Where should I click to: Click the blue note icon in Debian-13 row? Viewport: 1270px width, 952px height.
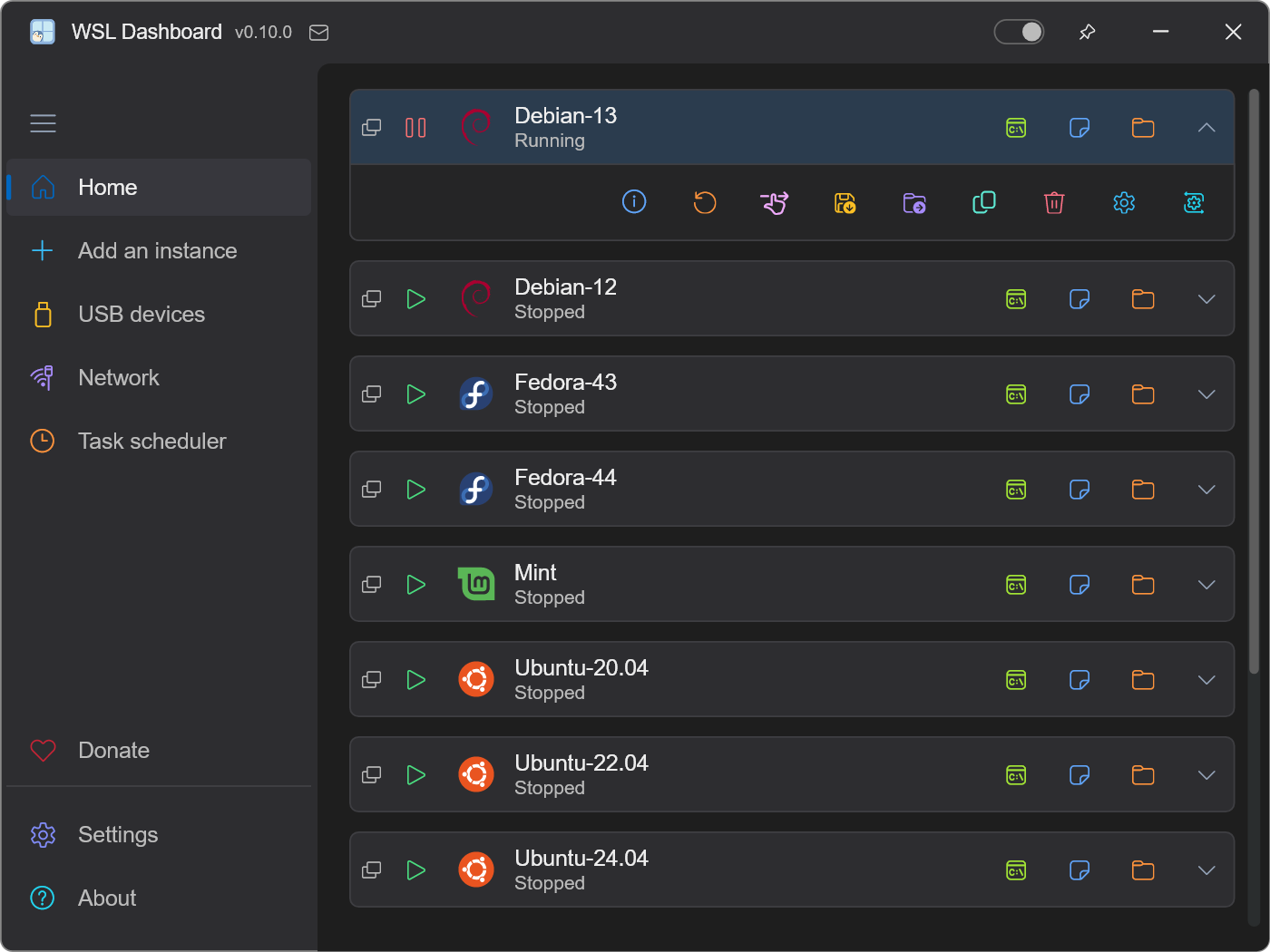click(1079, 128)
